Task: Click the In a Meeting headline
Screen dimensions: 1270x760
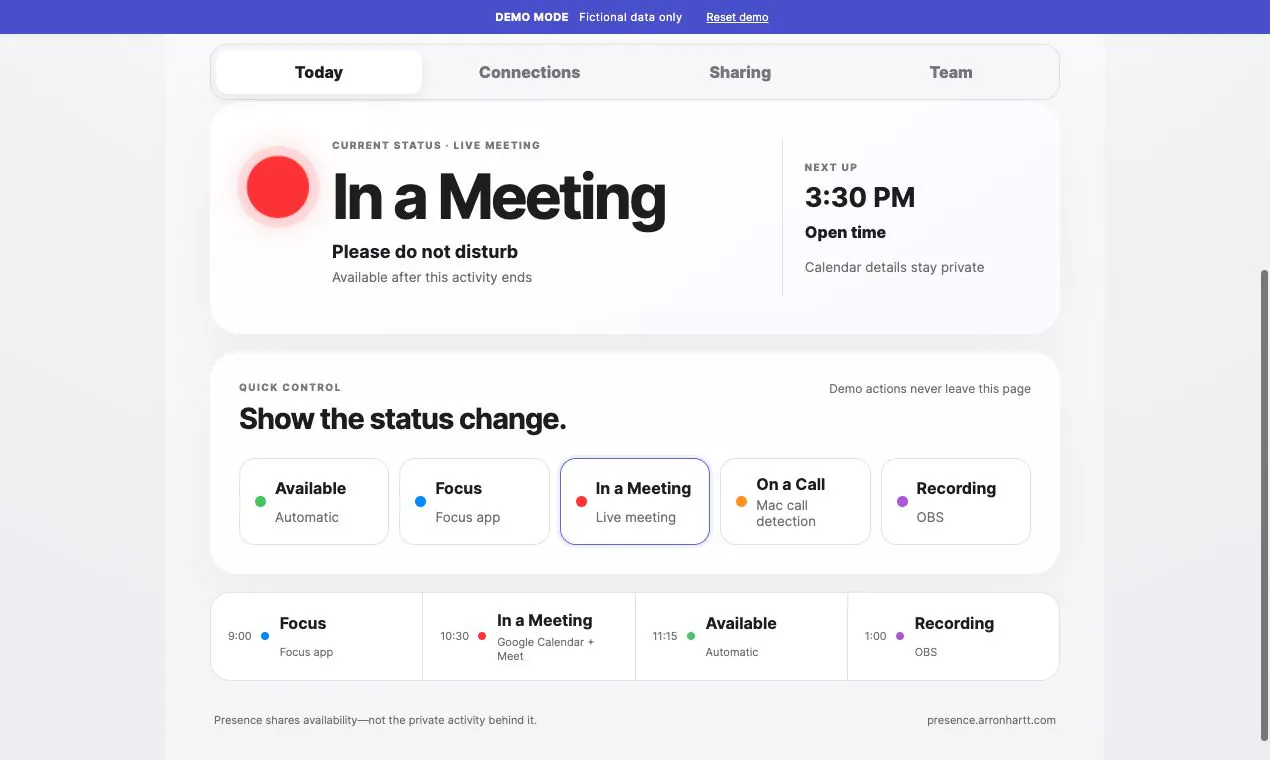Action: [499, 197]
